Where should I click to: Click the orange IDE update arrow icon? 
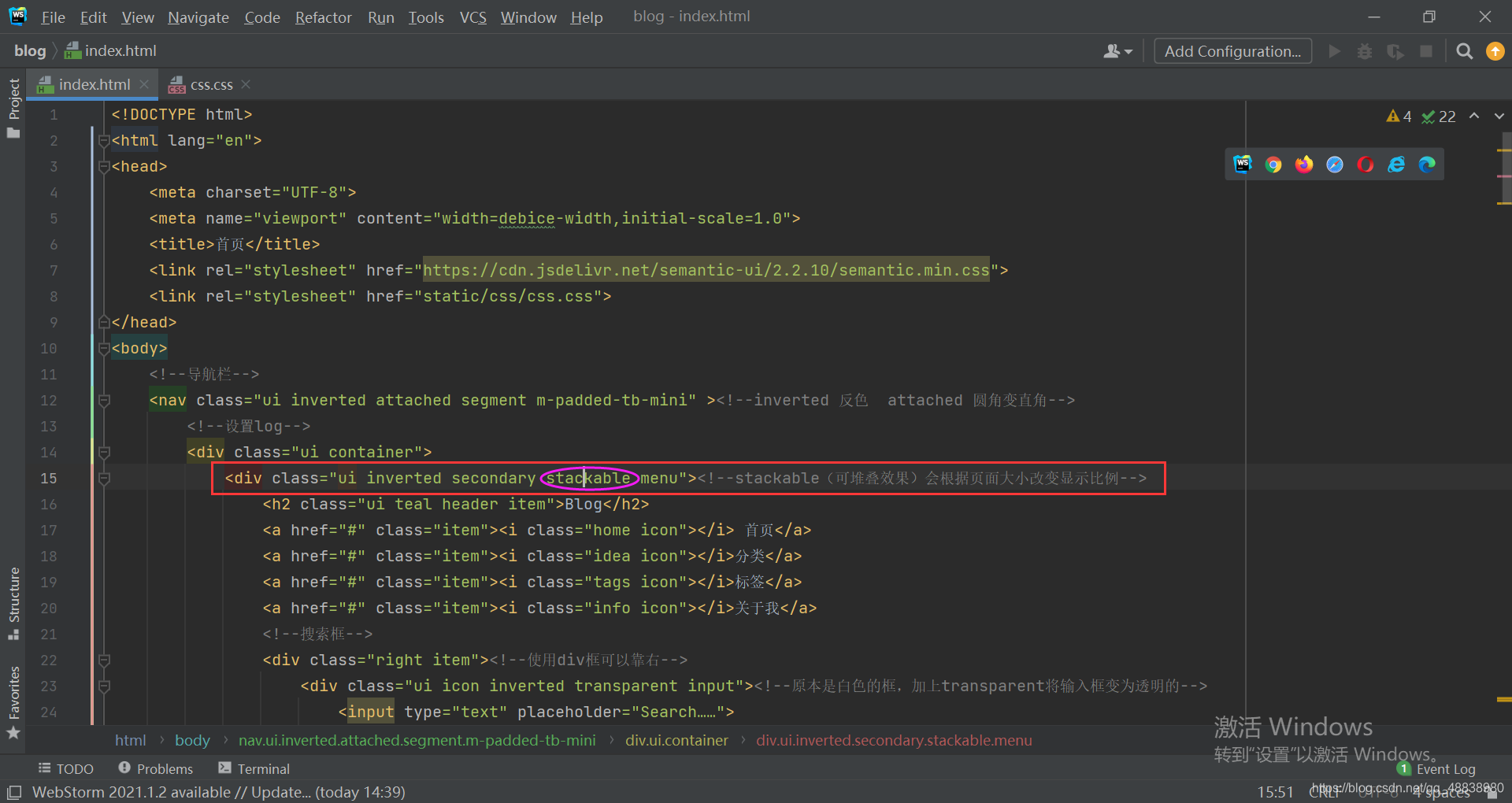1495,51
